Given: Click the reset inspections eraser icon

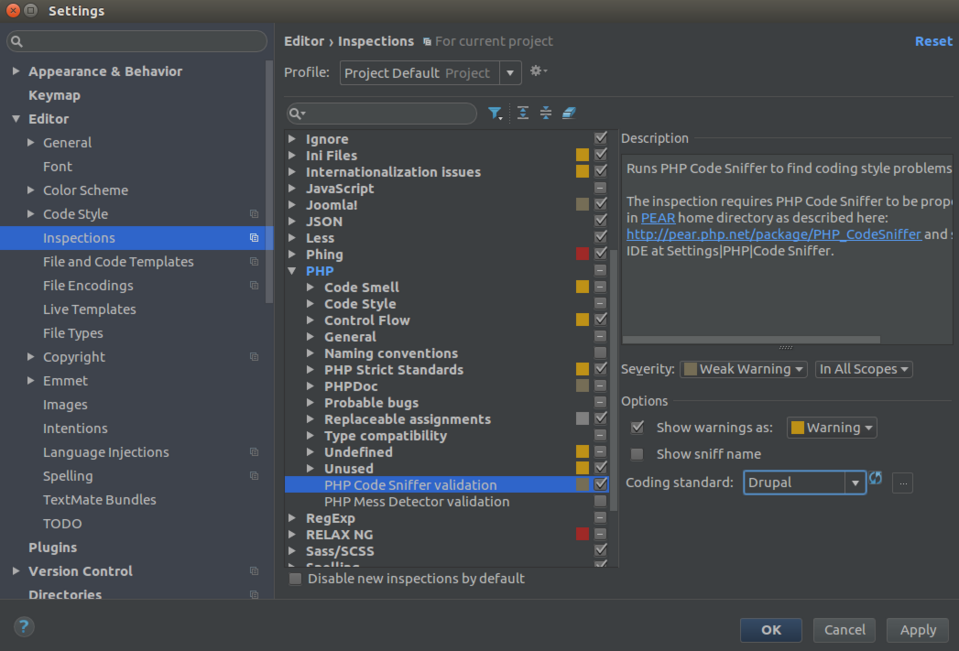Looking at the screenshot, I should 569,113.
